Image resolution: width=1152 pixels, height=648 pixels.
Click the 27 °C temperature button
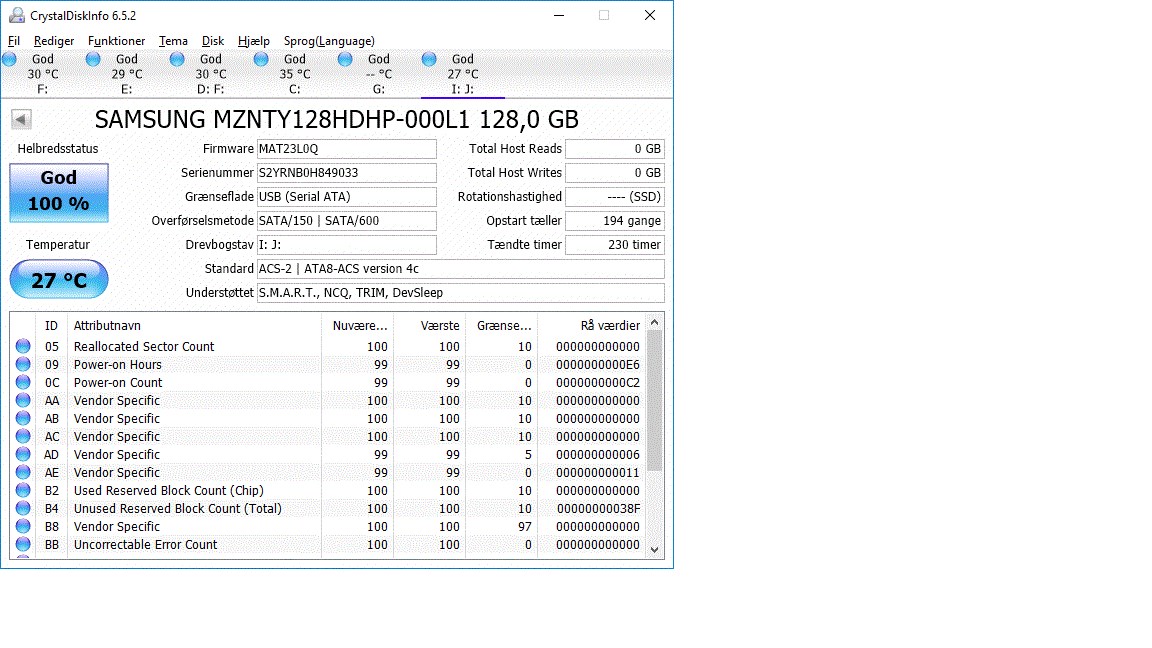(59, 280)
